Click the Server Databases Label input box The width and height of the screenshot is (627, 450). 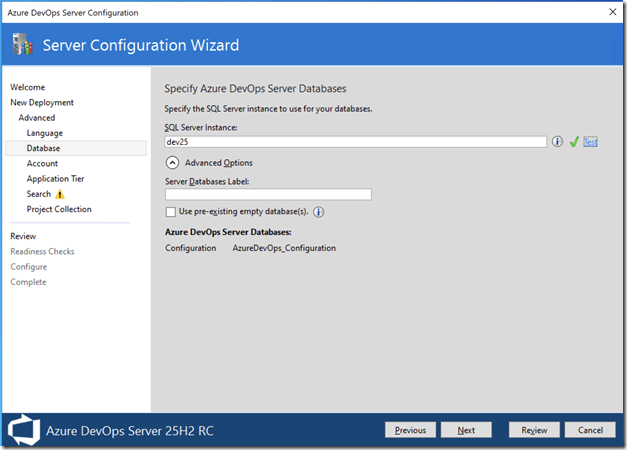click(268, 194)
